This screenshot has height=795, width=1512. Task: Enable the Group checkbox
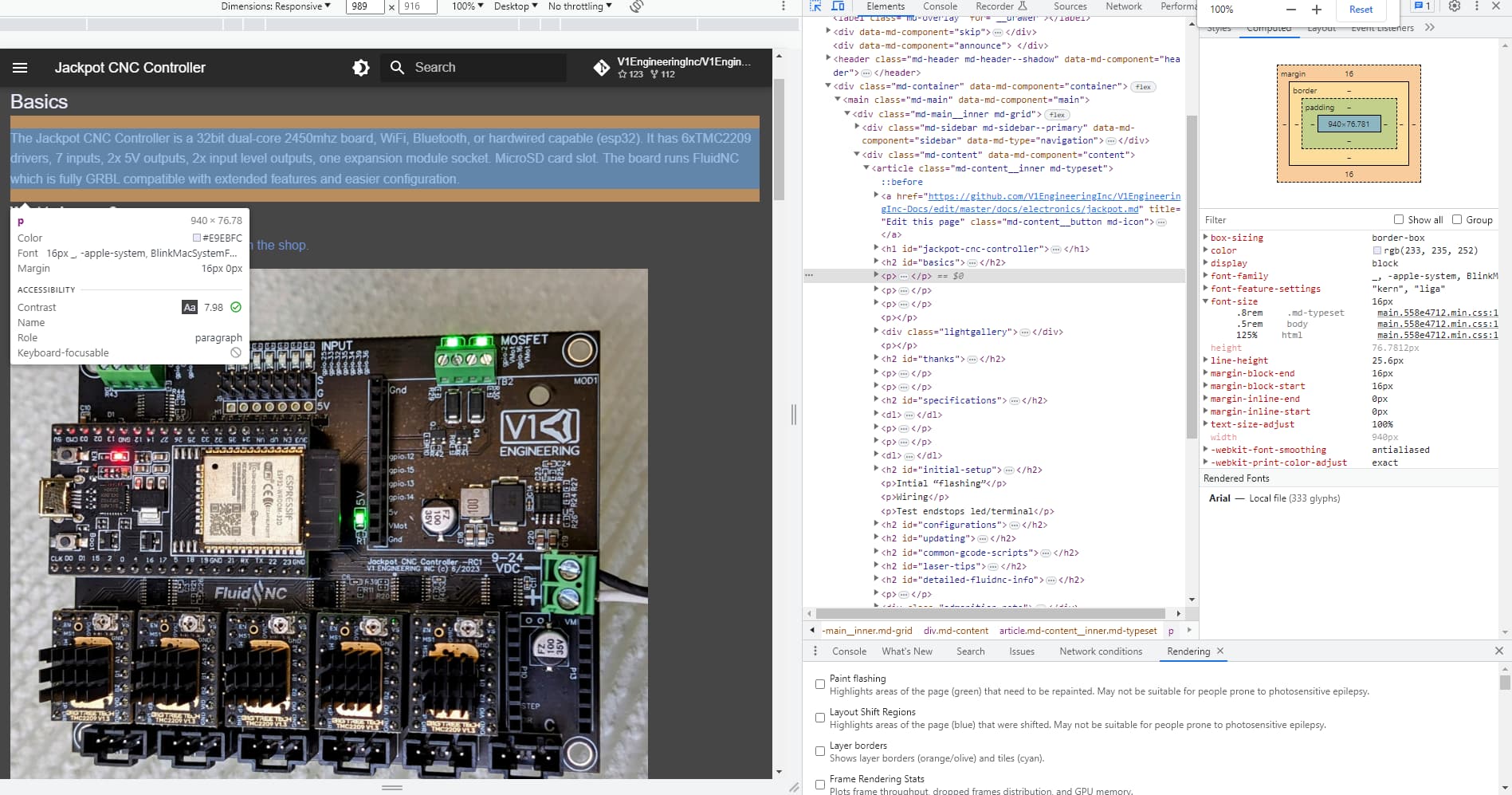[1457, 219]
